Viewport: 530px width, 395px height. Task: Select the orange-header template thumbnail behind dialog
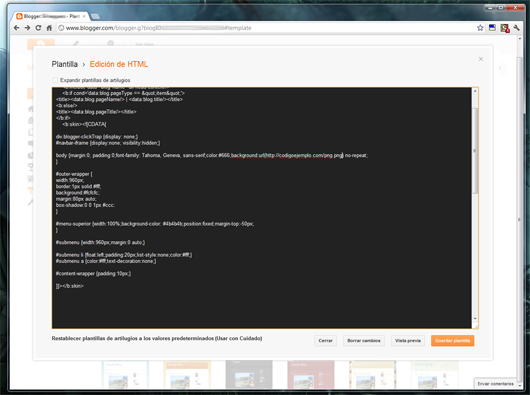click(x=187, y=375)
